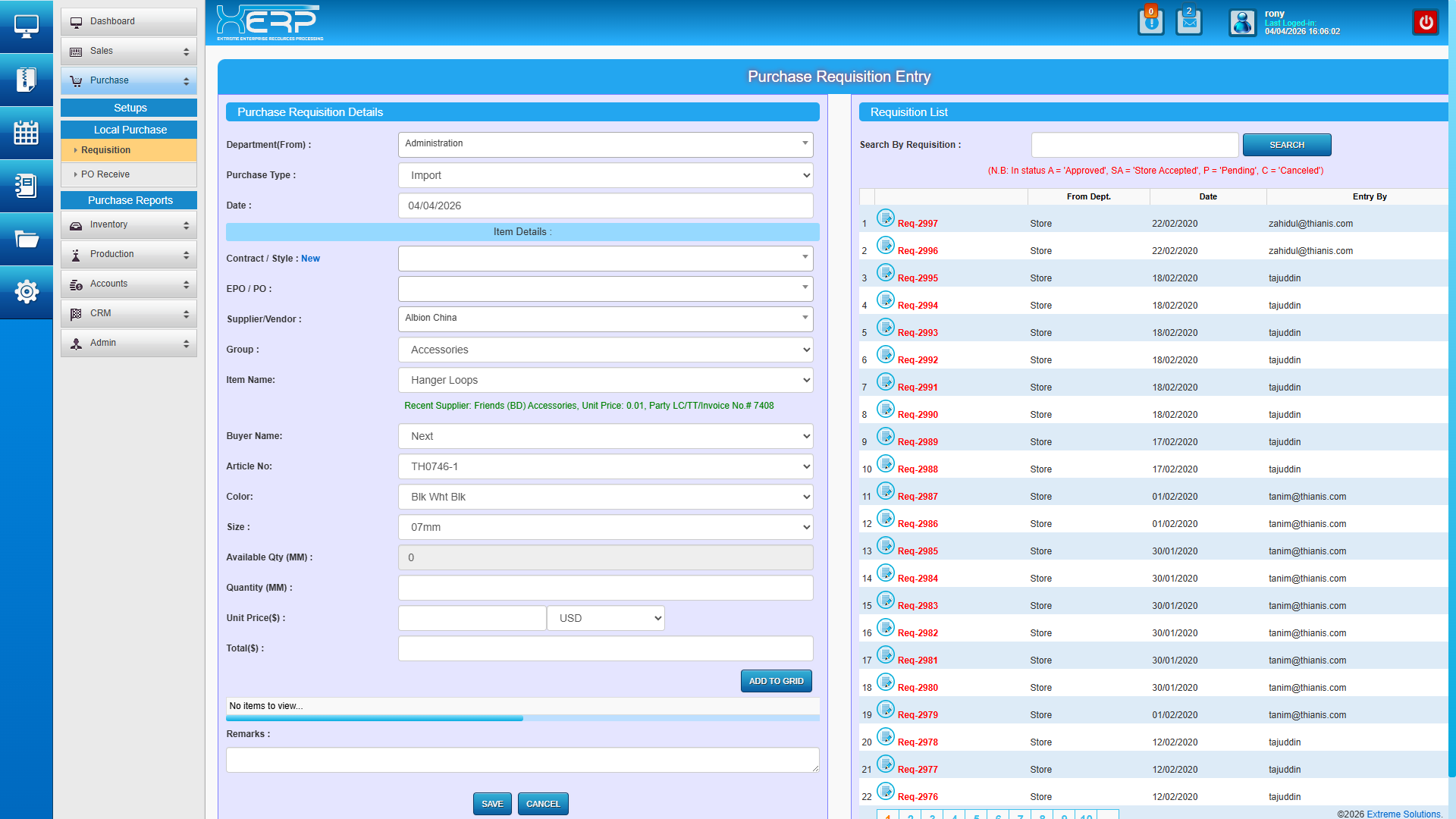Open the alert notifications icon
This screenshot has height=819, width=1456.
(1150, 22)
